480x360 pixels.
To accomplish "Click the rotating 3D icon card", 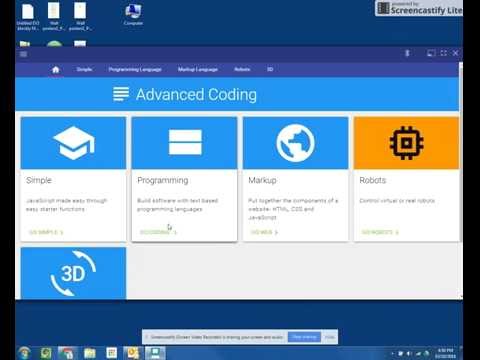I will pos(73,273).
